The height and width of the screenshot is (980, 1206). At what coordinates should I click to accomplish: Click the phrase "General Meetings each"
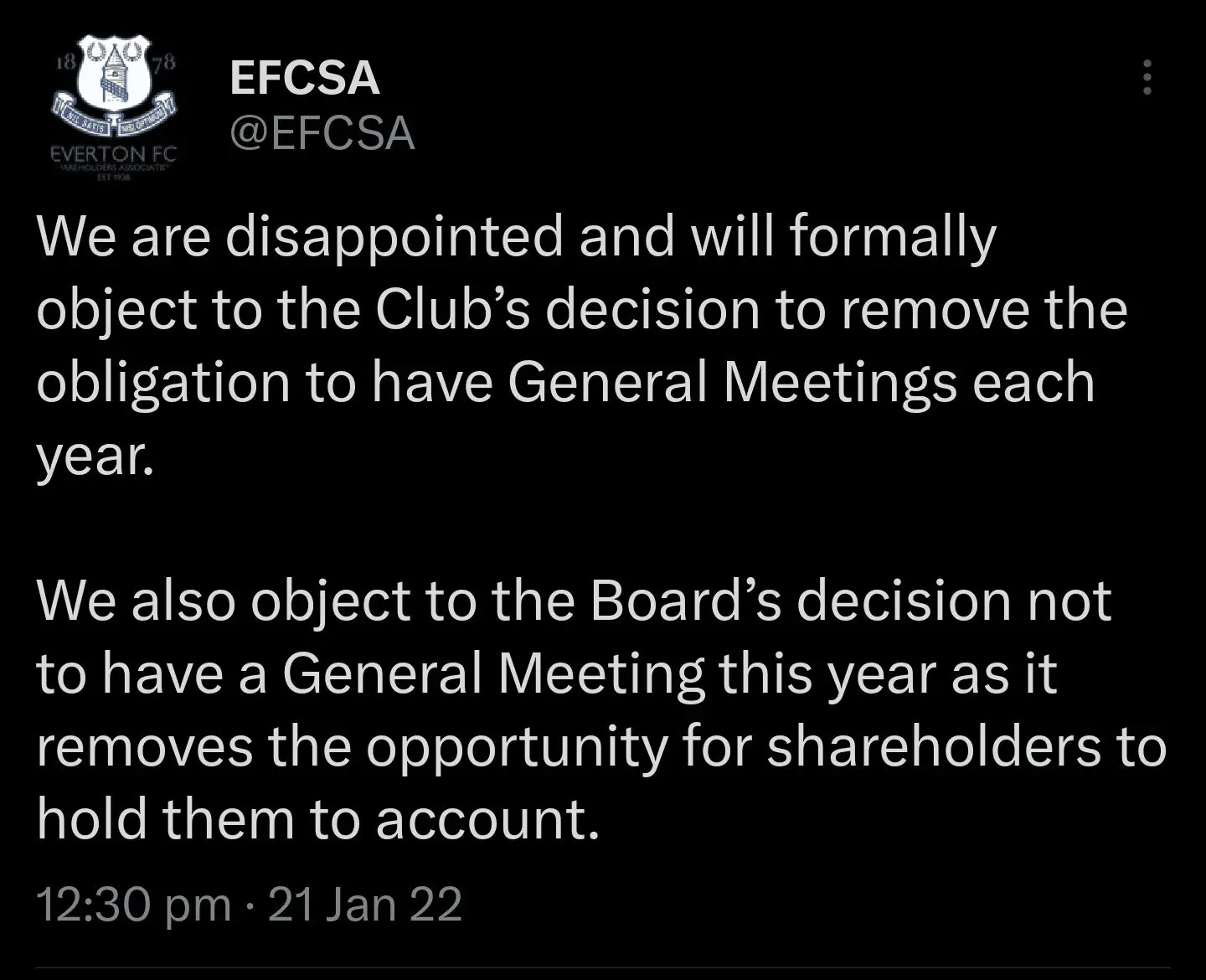click(x=801, y=382)
